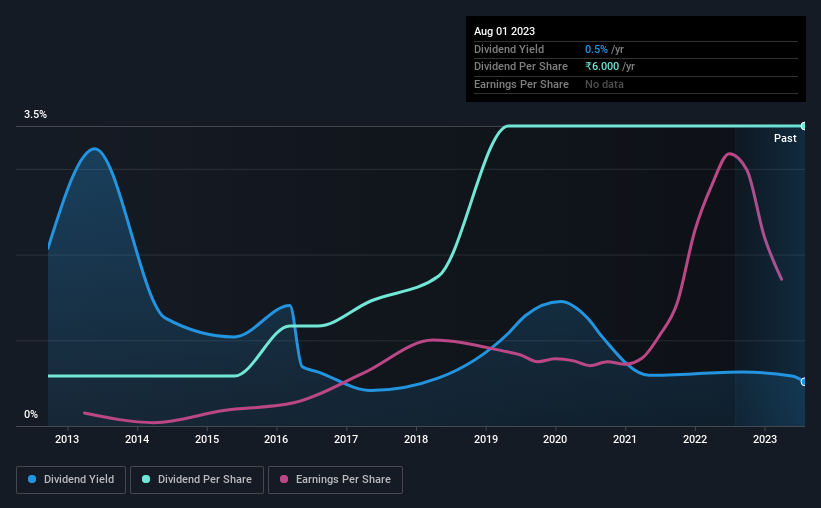
Task: Click the 3.5% y-axis label
Action: 35,114
